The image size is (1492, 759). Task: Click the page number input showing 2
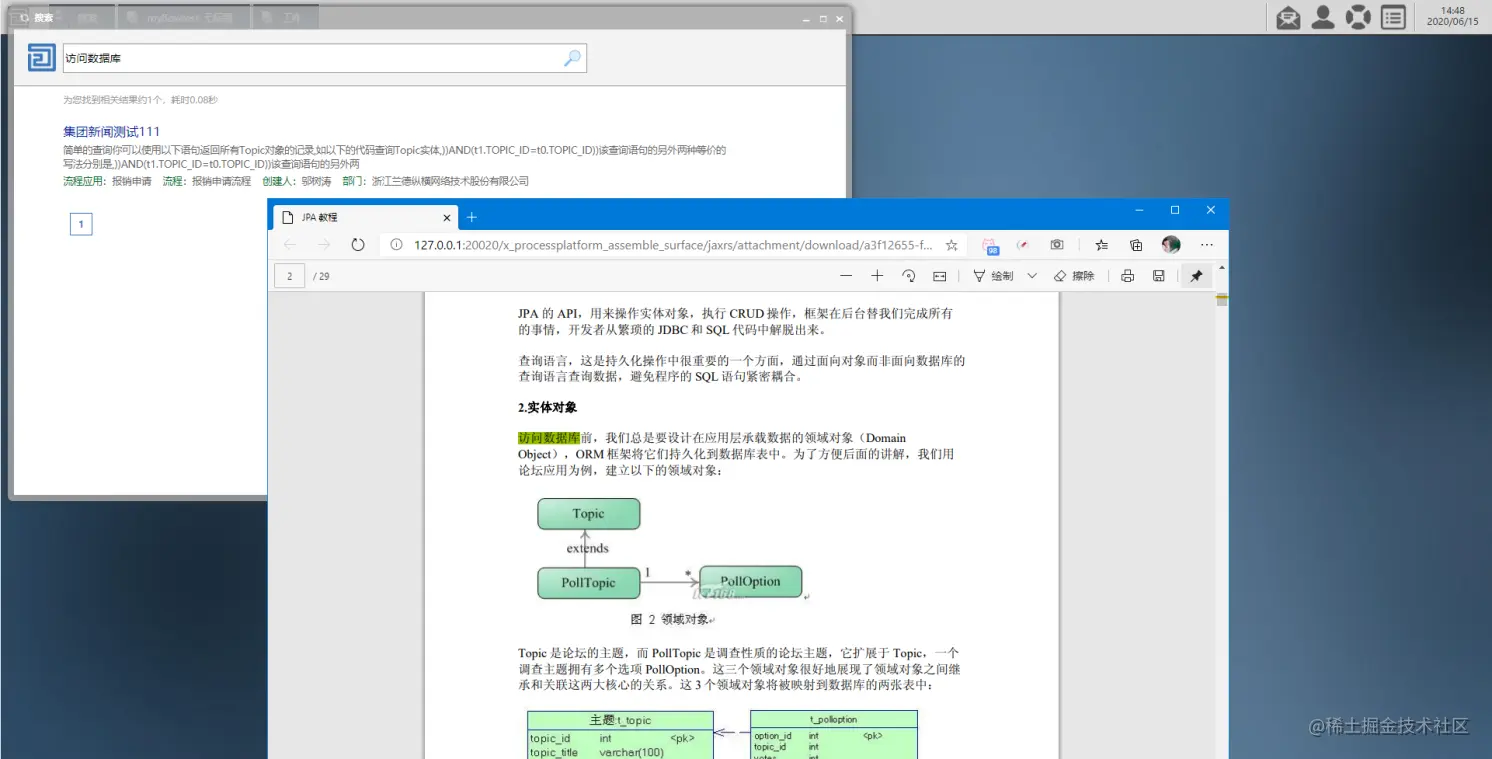[x=289, y=275]
